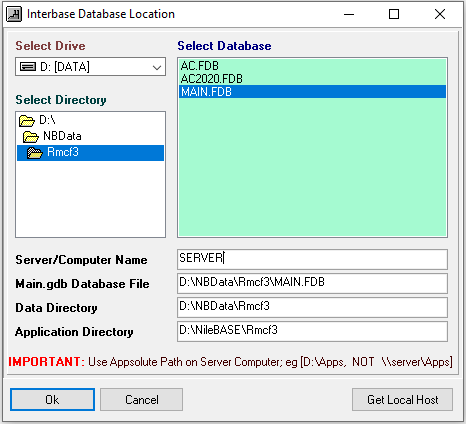Click the Application Directory input field

click(312, 331)
